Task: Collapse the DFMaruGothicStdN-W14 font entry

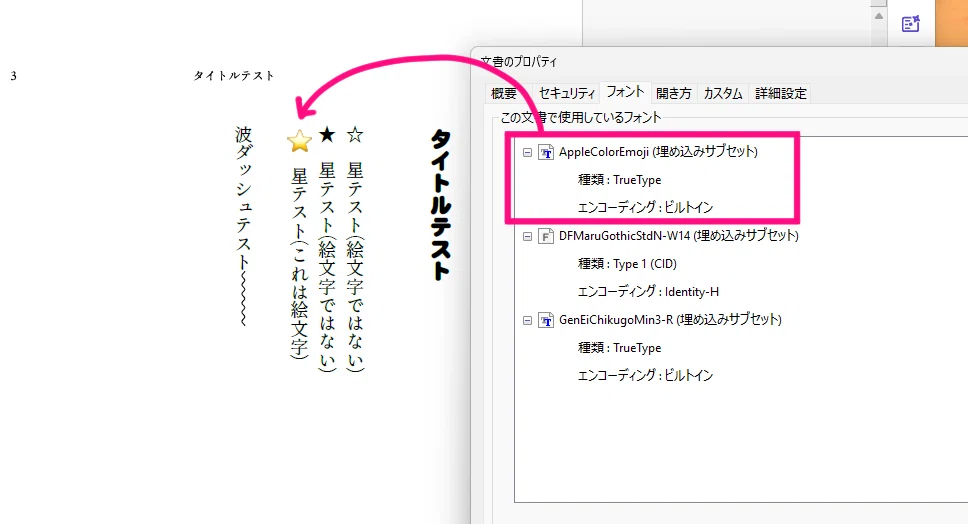Action: (x=527, y=236)
